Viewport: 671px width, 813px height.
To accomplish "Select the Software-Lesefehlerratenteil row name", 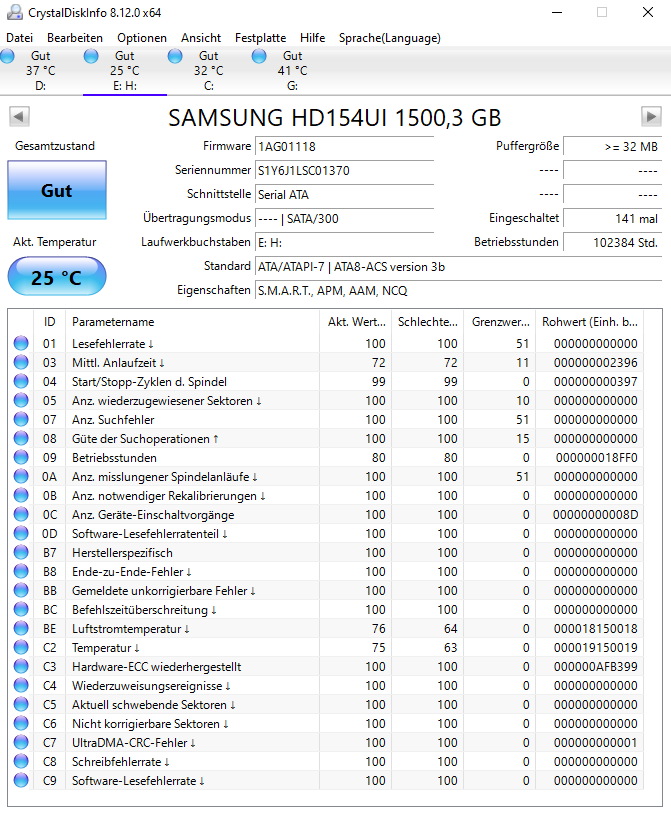I will (149, 534).
